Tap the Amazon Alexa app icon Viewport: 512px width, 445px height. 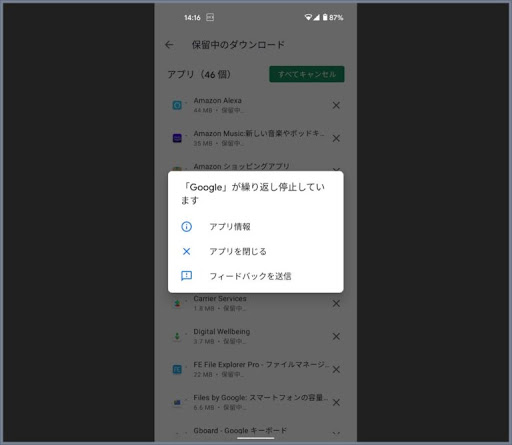click(177, 105)
